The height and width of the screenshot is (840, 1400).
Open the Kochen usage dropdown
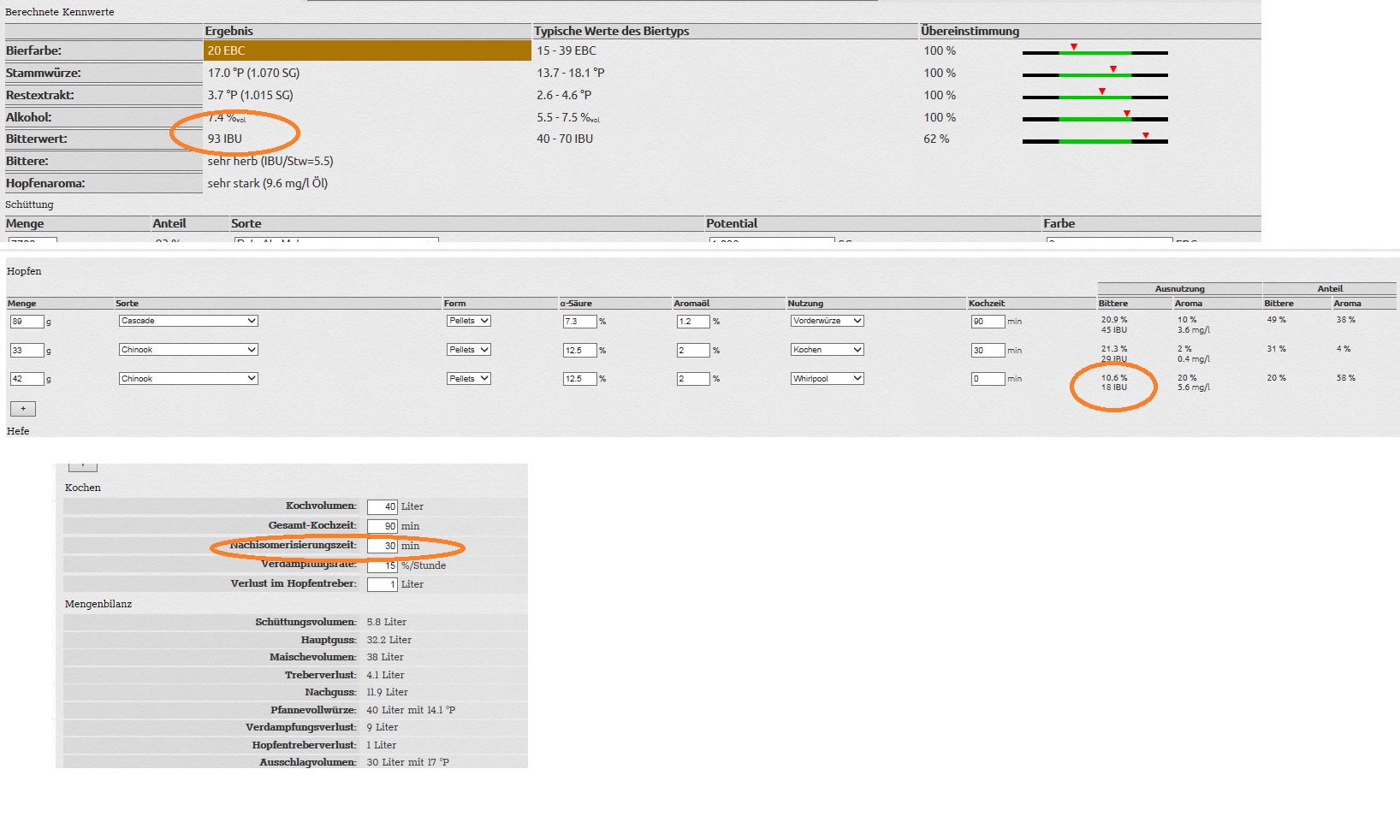827,350
